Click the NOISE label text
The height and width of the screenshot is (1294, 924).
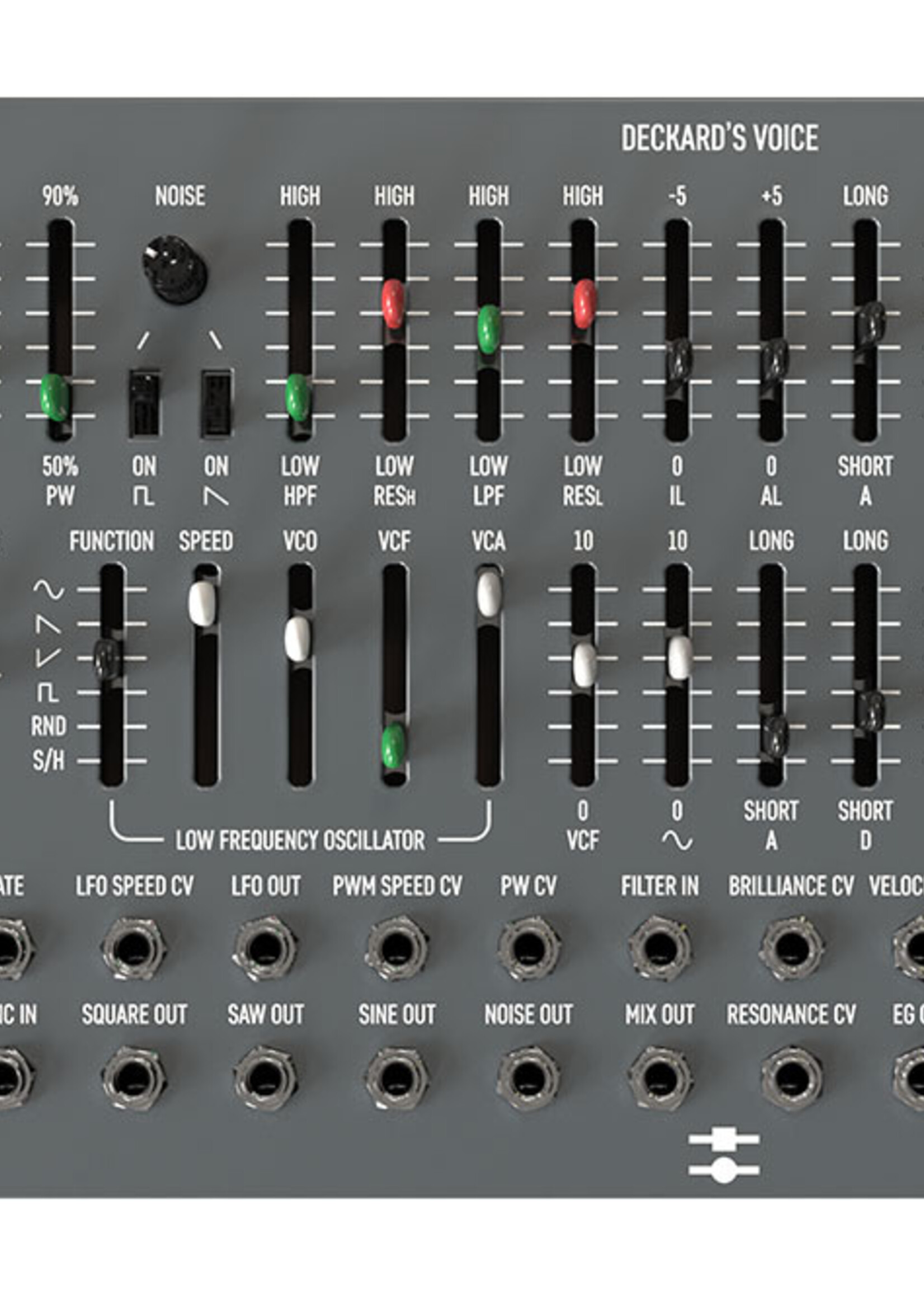pyautogui.click(x=180, y=196)
